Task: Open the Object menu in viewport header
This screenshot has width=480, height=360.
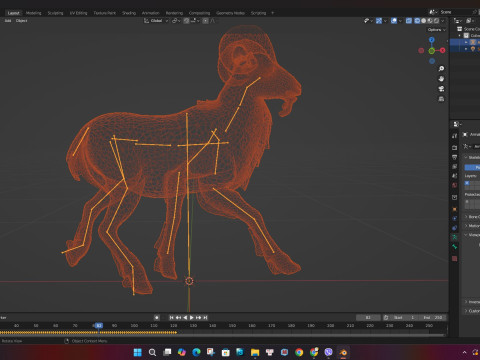Action: click(21, 21)
